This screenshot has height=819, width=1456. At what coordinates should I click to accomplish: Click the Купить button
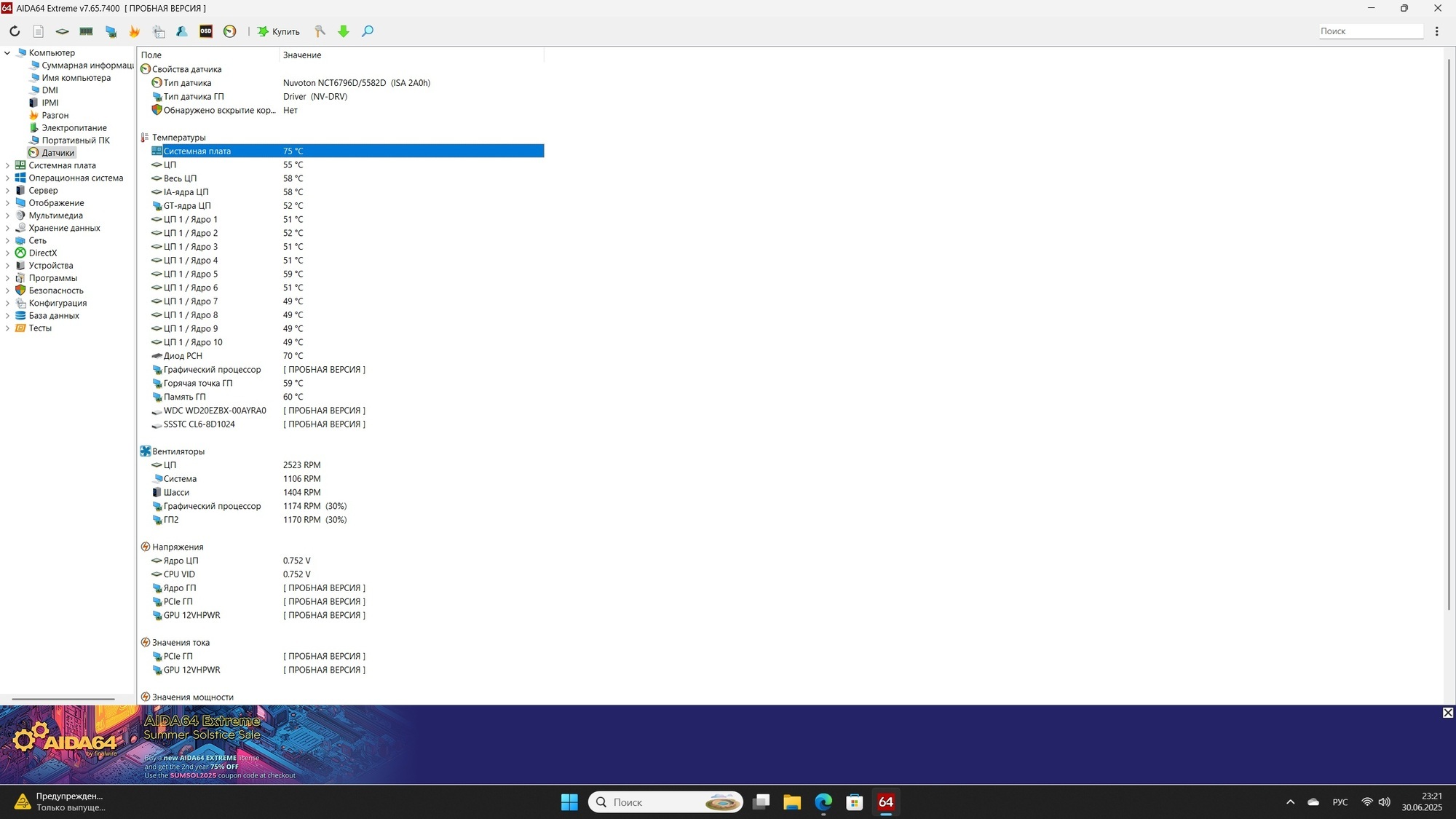click(279, 31)
